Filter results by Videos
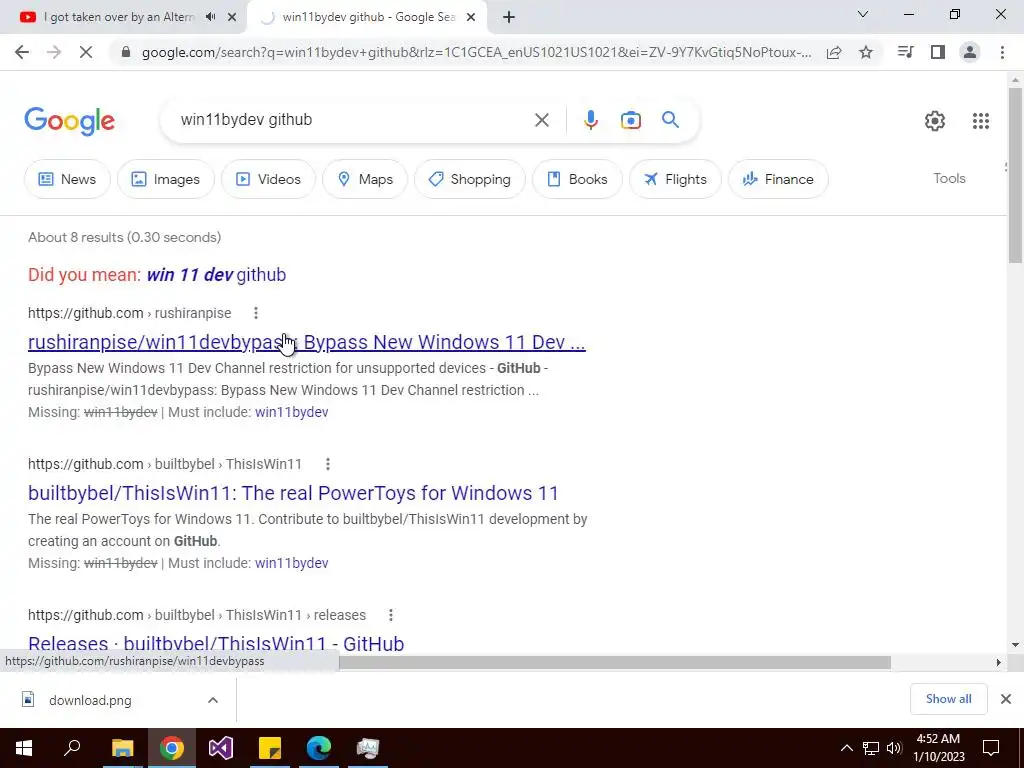The width and height of the screenshot is (1024, 768). click(268, 179)
